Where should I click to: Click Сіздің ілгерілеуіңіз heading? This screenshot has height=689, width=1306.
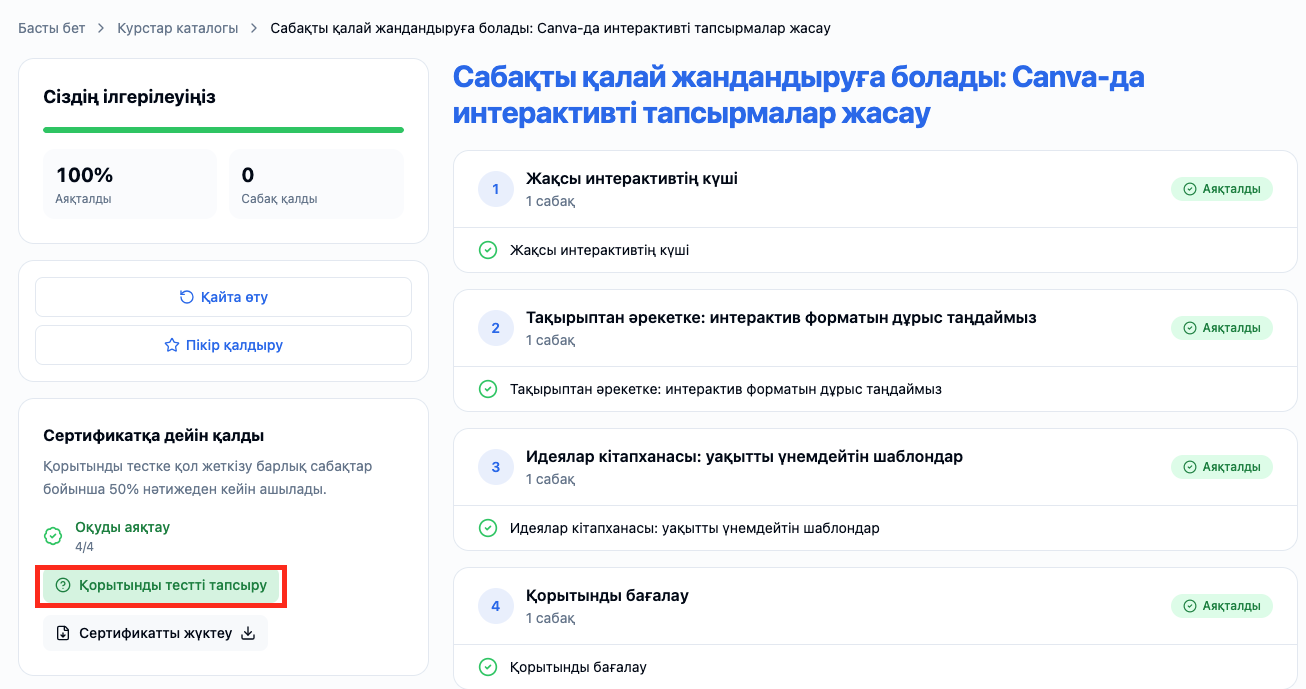click(x=130, y=97)
